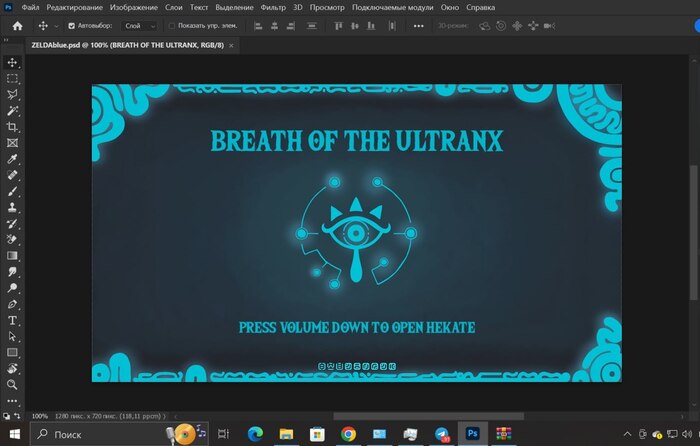
Task: Pick the Crop tool
Action: (13, 127)
